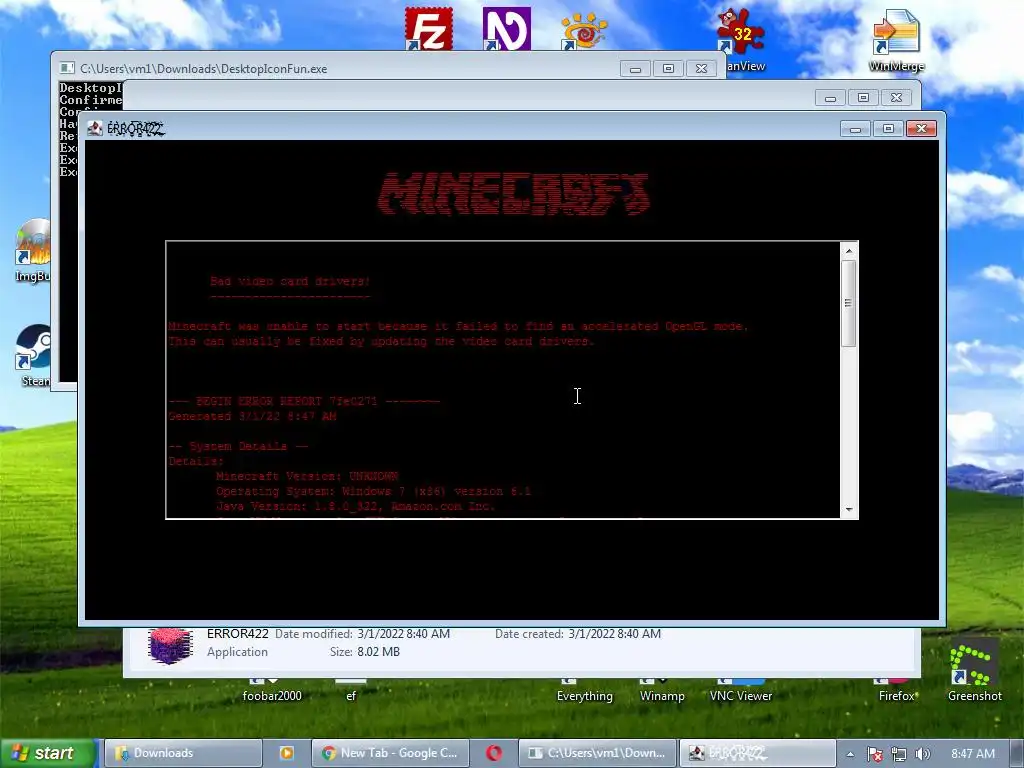1024x768 pixels.
Task: Show hidden tray icons arrow
Action: coord(851,754)
